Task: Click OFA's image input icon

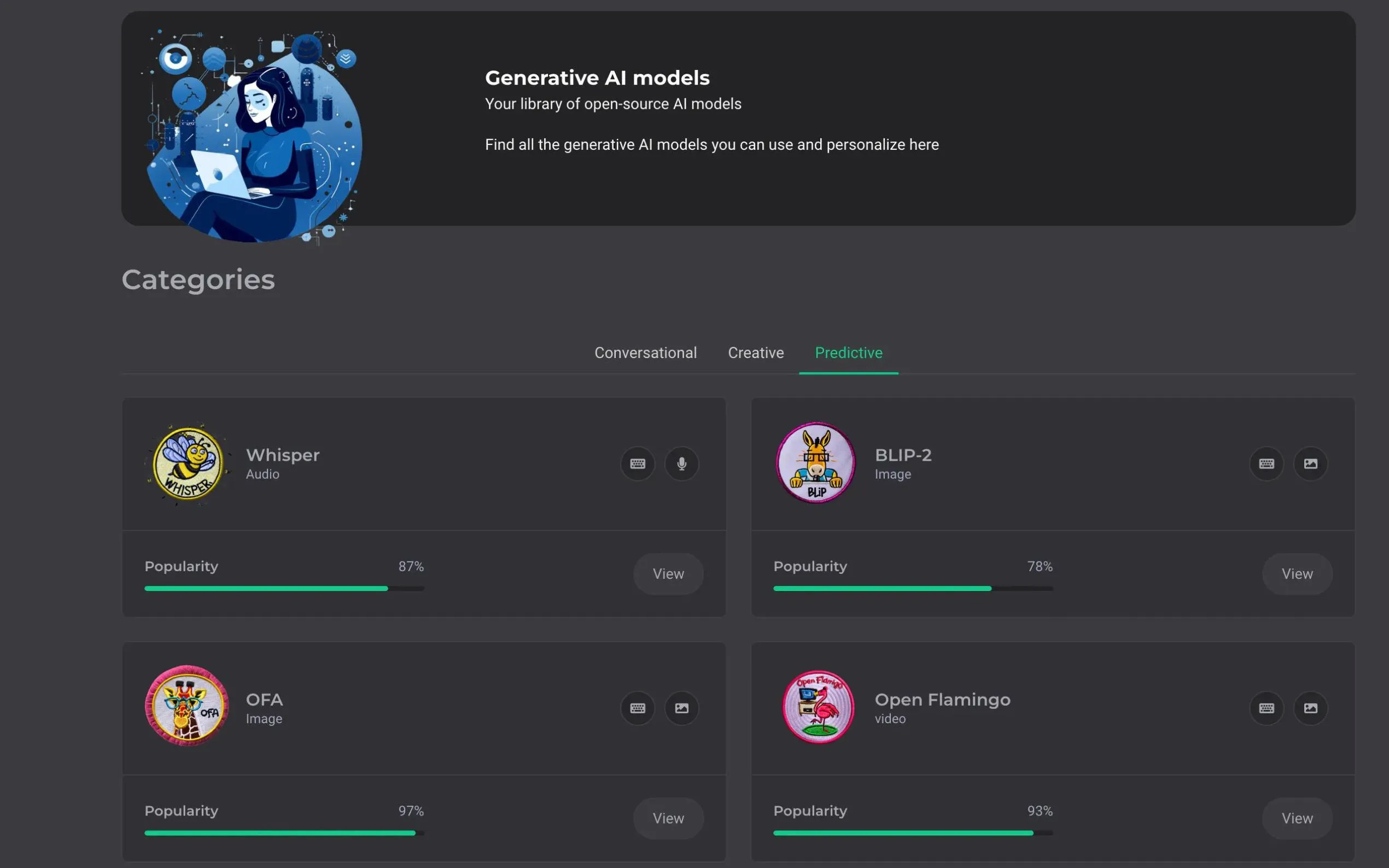Action: [x=681, y=708]
